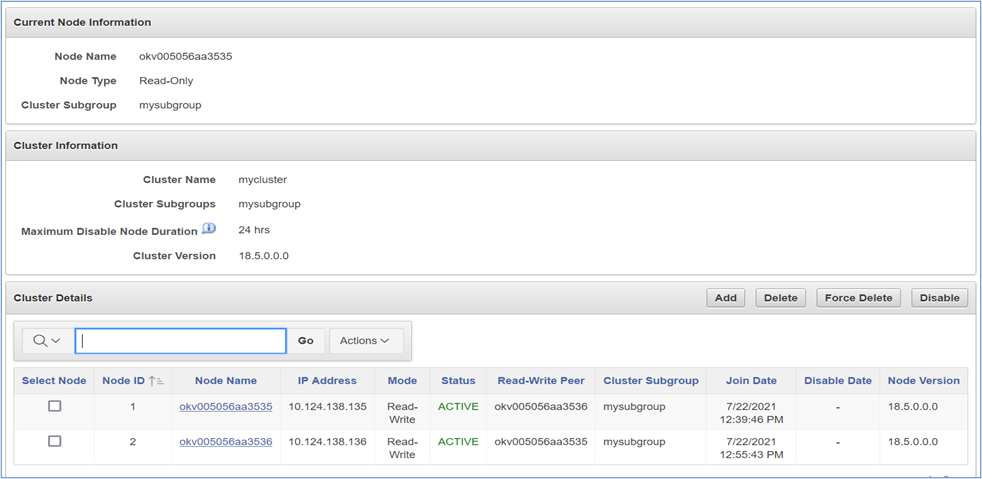
Task: Click the Add node button
Action: pos(726,298)
